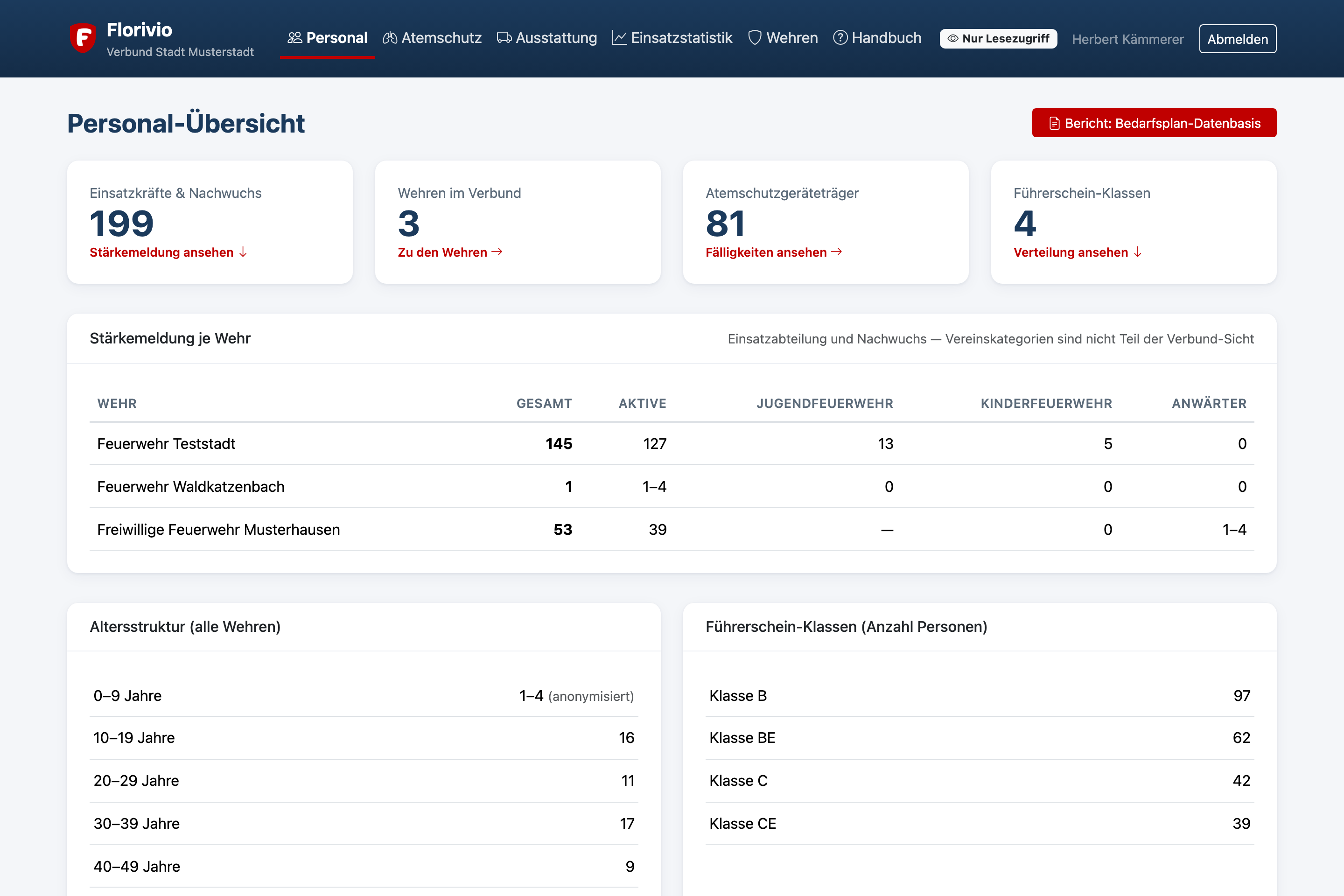Click the truck icon for Ausstattung
Screen dimensions: 1344x896
pos(504,38)
